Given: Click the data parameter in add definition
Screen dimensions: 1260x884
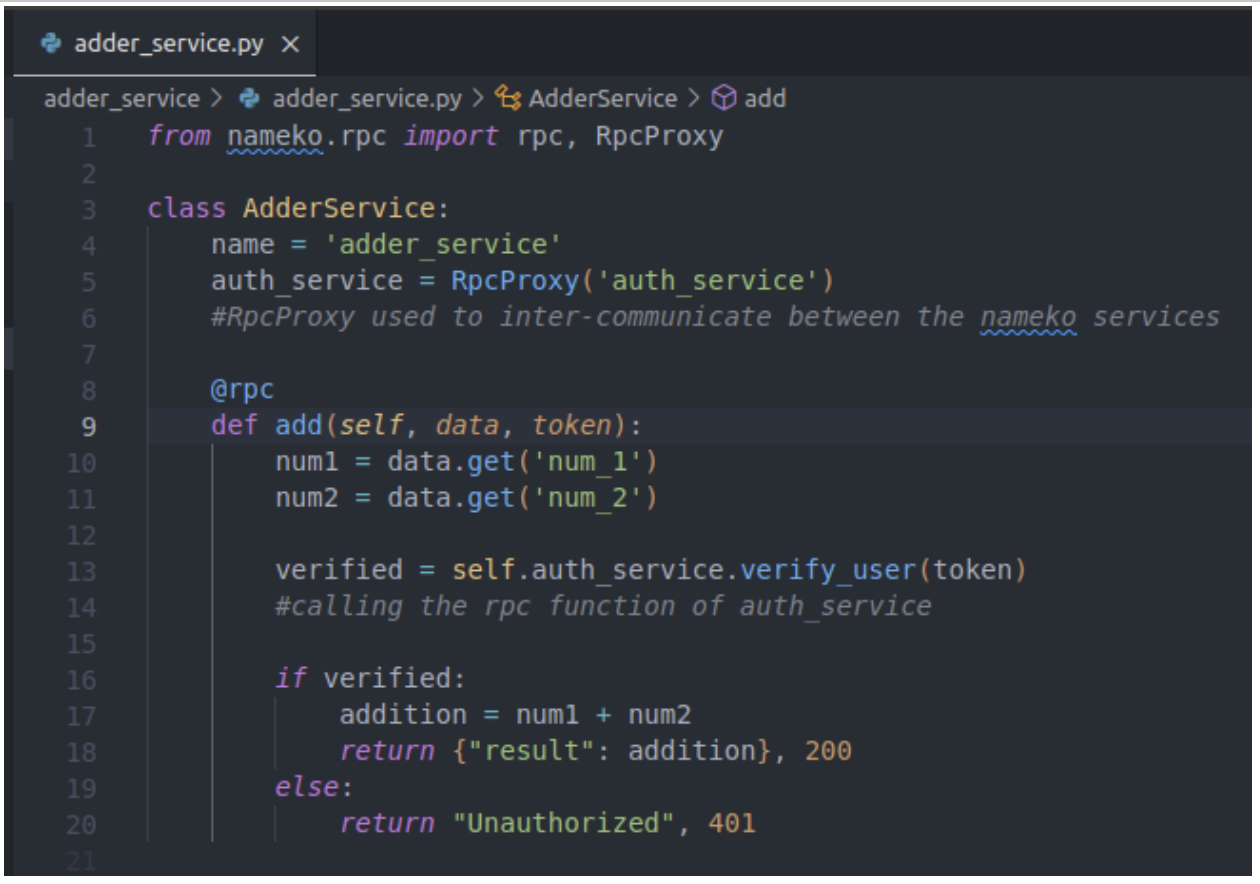Looking at the screenshot, I should [x=466, y=427].
